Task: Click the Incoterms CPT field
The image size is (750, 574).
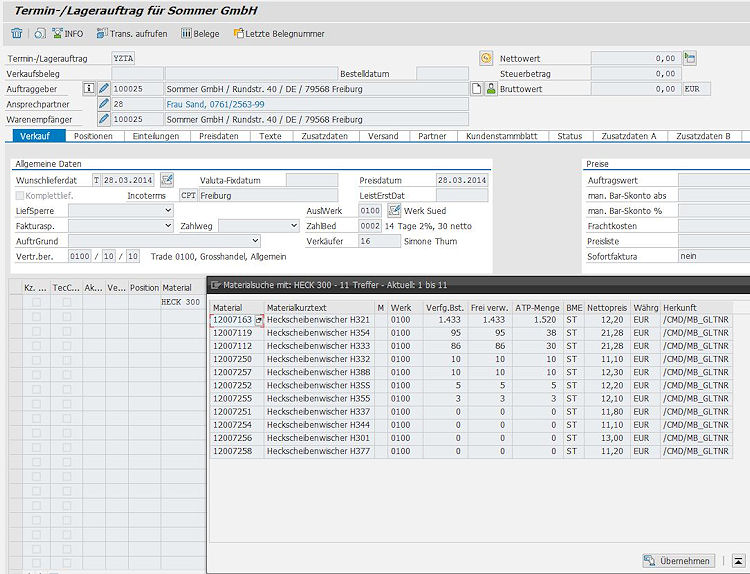Action: point(188,195)
